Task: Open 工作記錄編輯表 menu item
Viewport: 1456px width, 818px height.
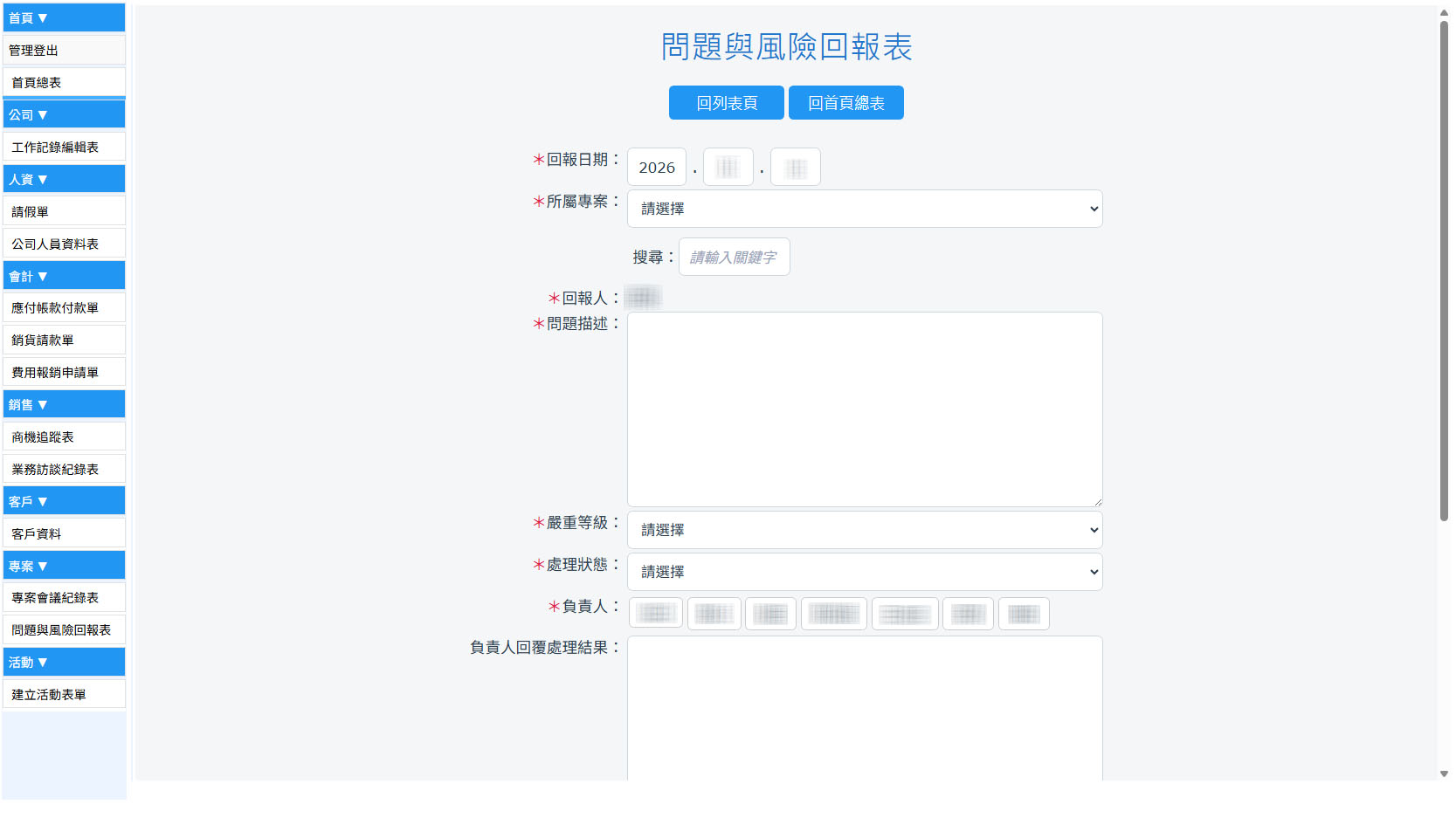Action: [x=64, y=147]
